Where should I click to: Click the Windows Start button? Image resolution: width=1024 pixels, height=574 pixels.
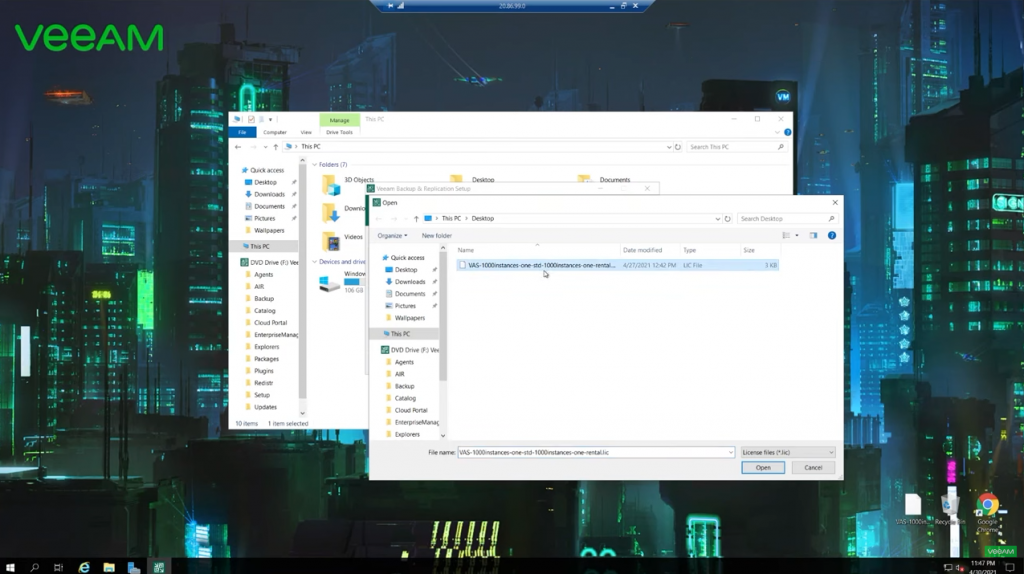(10, 567)
